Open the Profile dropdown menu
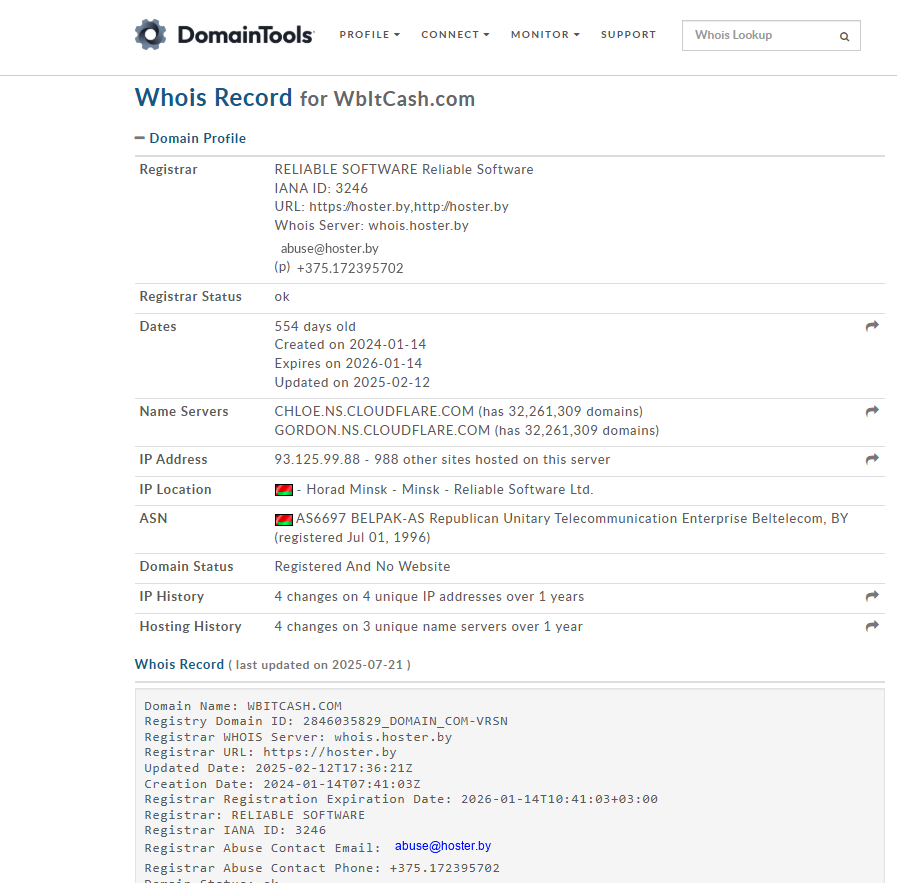Image resolution: width=897 pixels, height=883 pixels. point(370,34)
